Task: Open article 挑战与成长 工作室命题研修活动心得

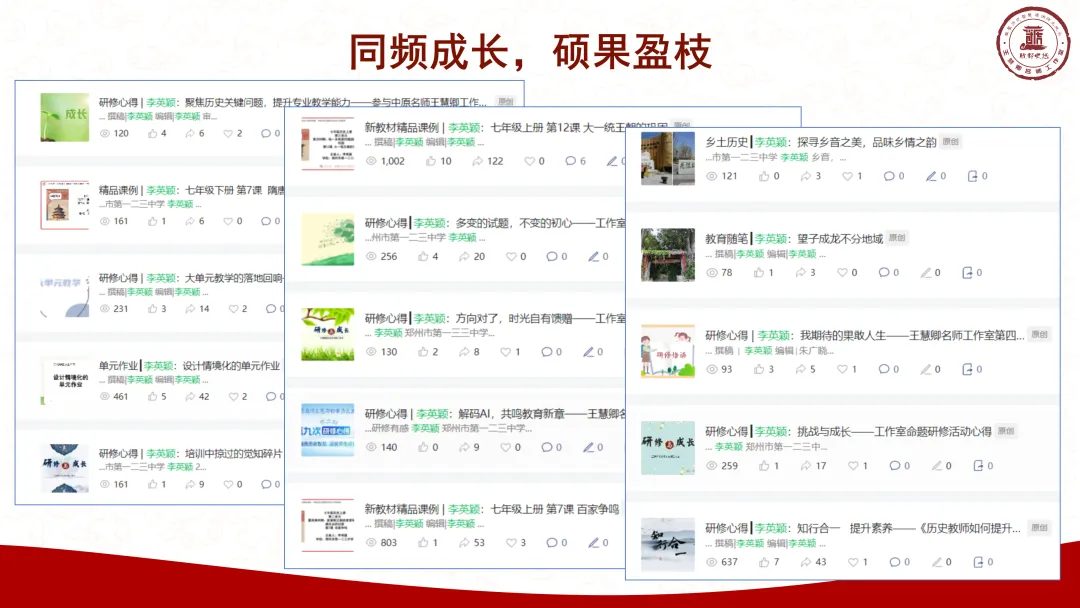Action: pos(848,431)
